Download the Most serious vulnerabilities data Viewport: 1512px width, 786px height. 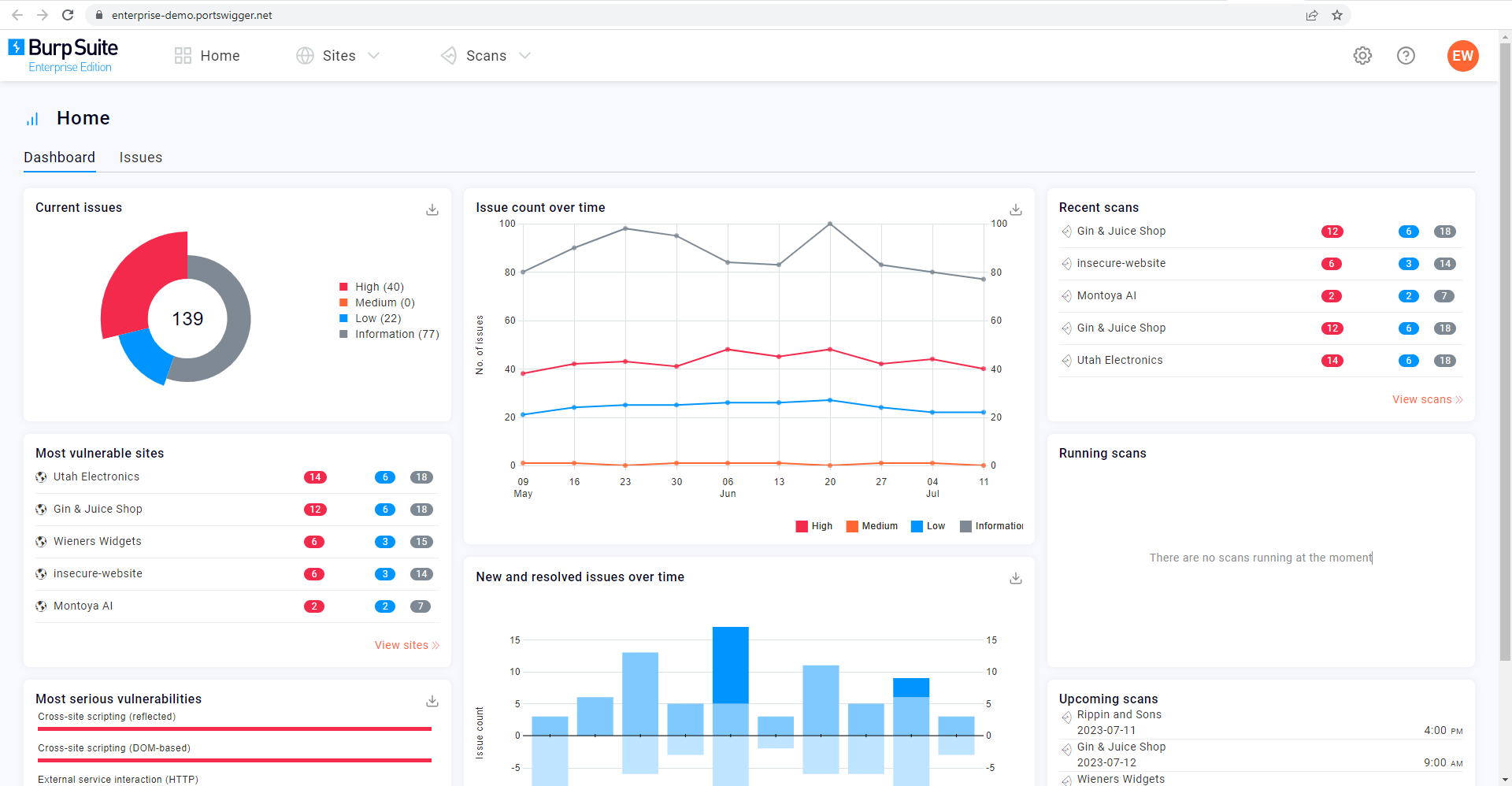[432, 701]
